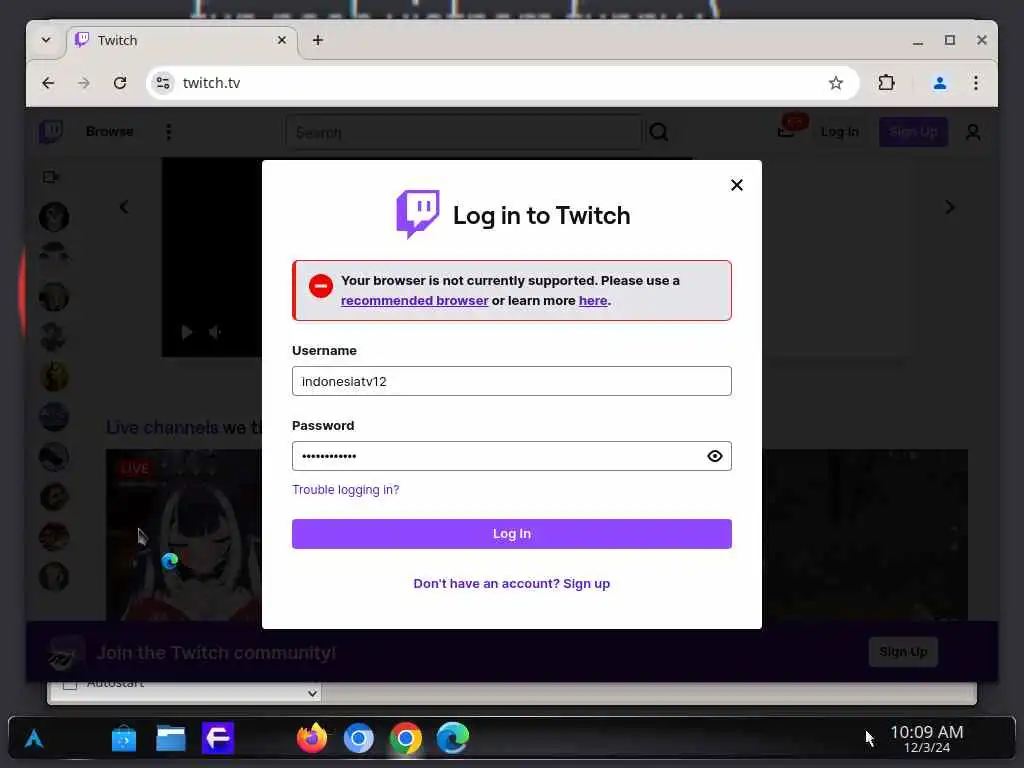Open the software store taskbar icon

click(123, 739)
